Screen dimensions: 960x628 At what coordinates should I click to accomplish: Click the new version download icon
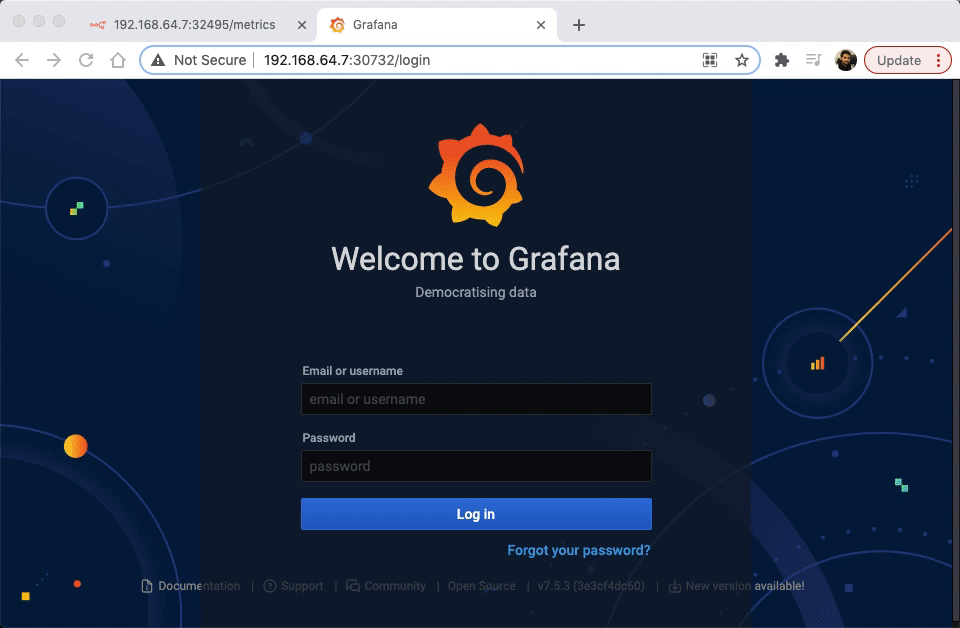(675, 587)
